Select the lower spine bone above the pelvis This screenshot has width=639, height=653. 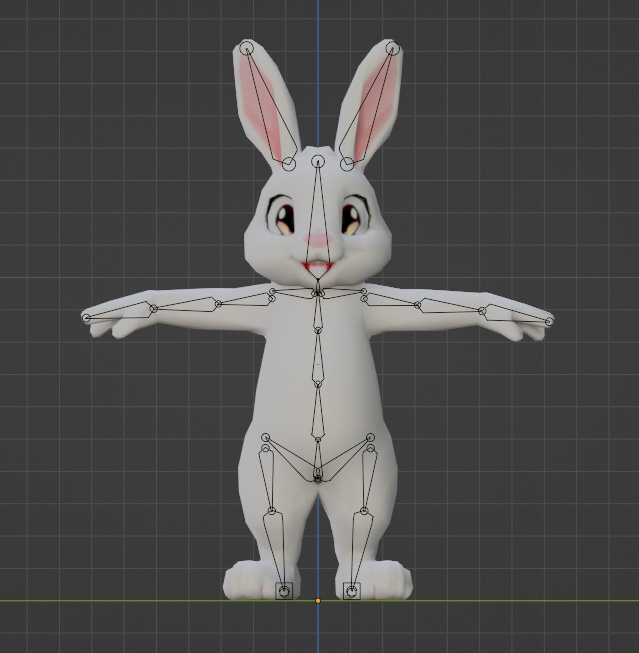(318, 411)
